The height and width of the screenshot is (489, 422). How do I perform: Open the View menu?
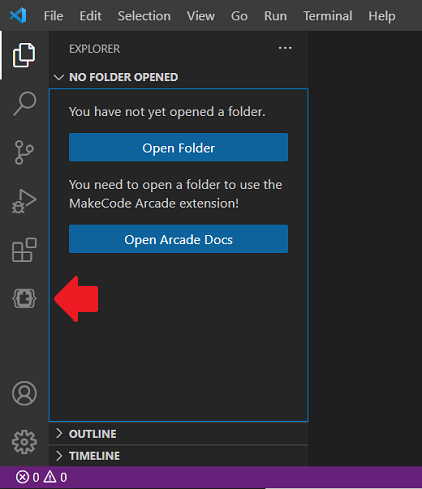[201, 16]
